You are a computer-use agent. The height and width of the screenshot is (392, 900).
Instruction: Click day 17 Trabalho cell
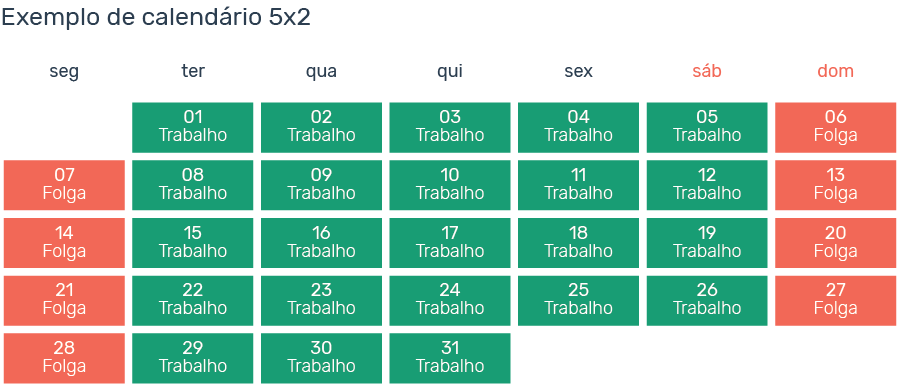pyautogui.click(x=449, y=243)
